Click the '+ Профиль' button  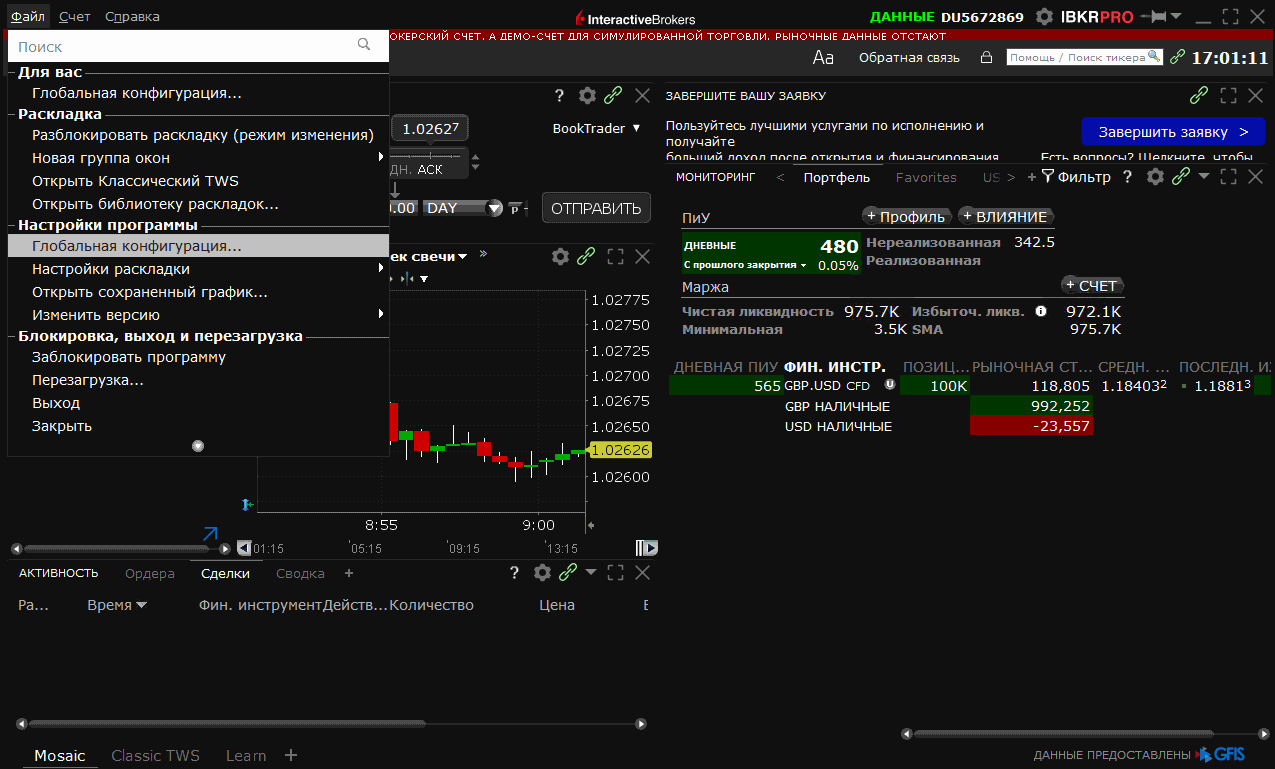[x=905, y=216]
